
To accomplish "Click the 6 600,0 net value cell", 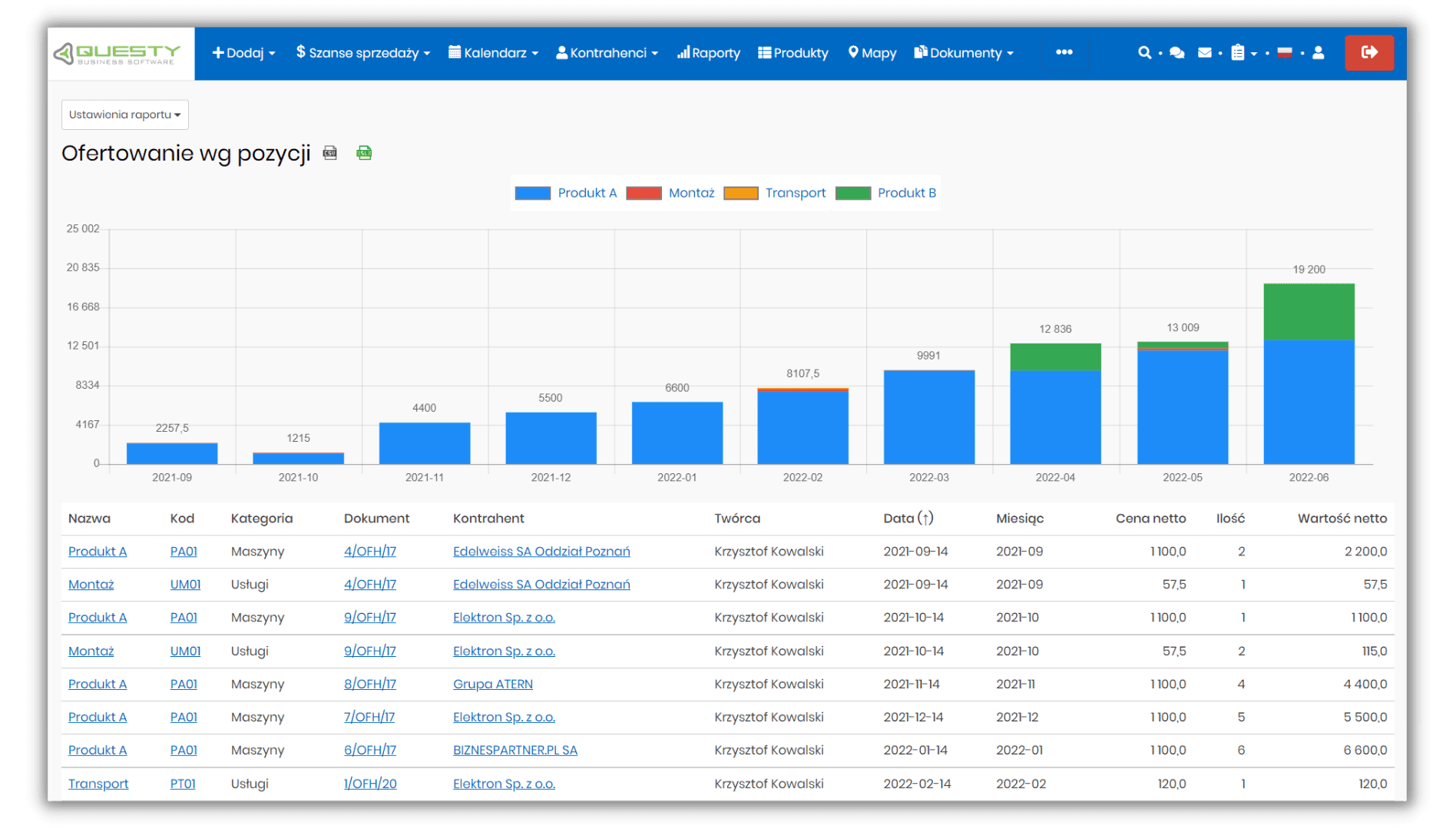I will (x=1365, y=750).
